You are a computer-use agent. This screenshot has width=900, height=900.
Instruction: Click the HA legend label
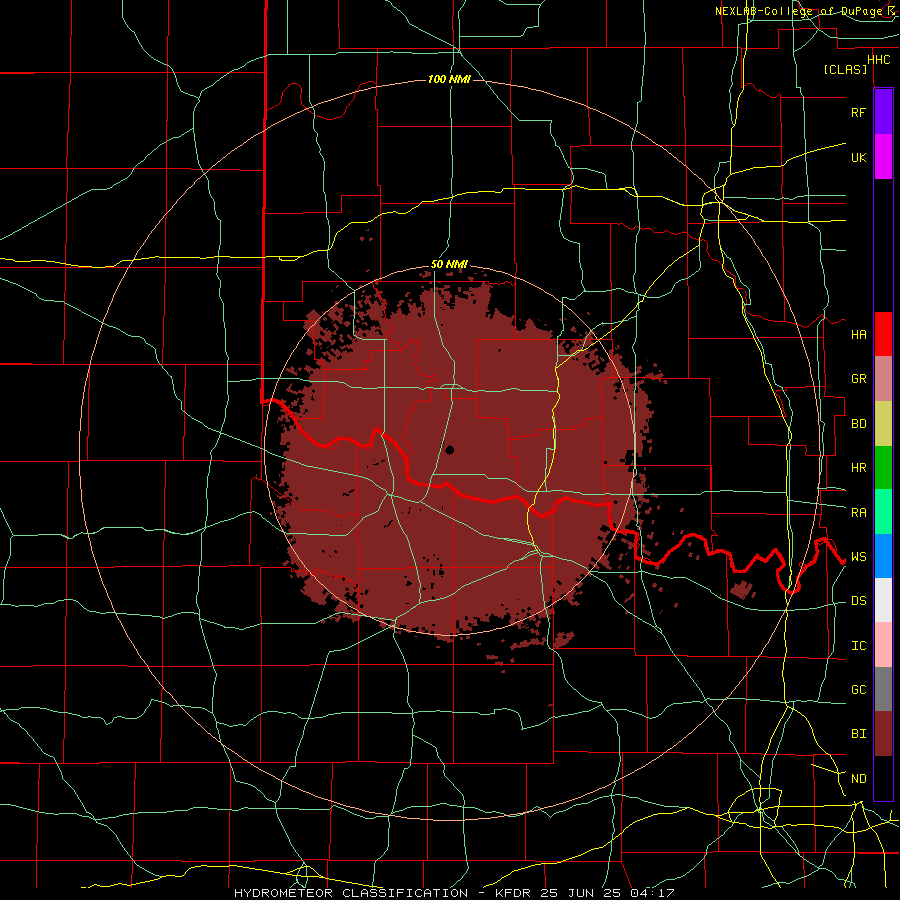tap(858, 335)
